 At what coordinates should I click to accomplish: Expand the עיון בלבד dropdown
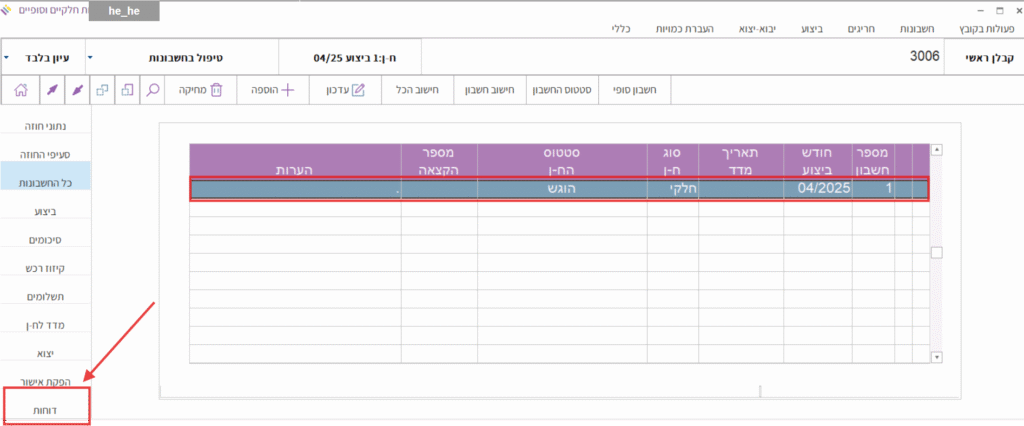[8, 58]
